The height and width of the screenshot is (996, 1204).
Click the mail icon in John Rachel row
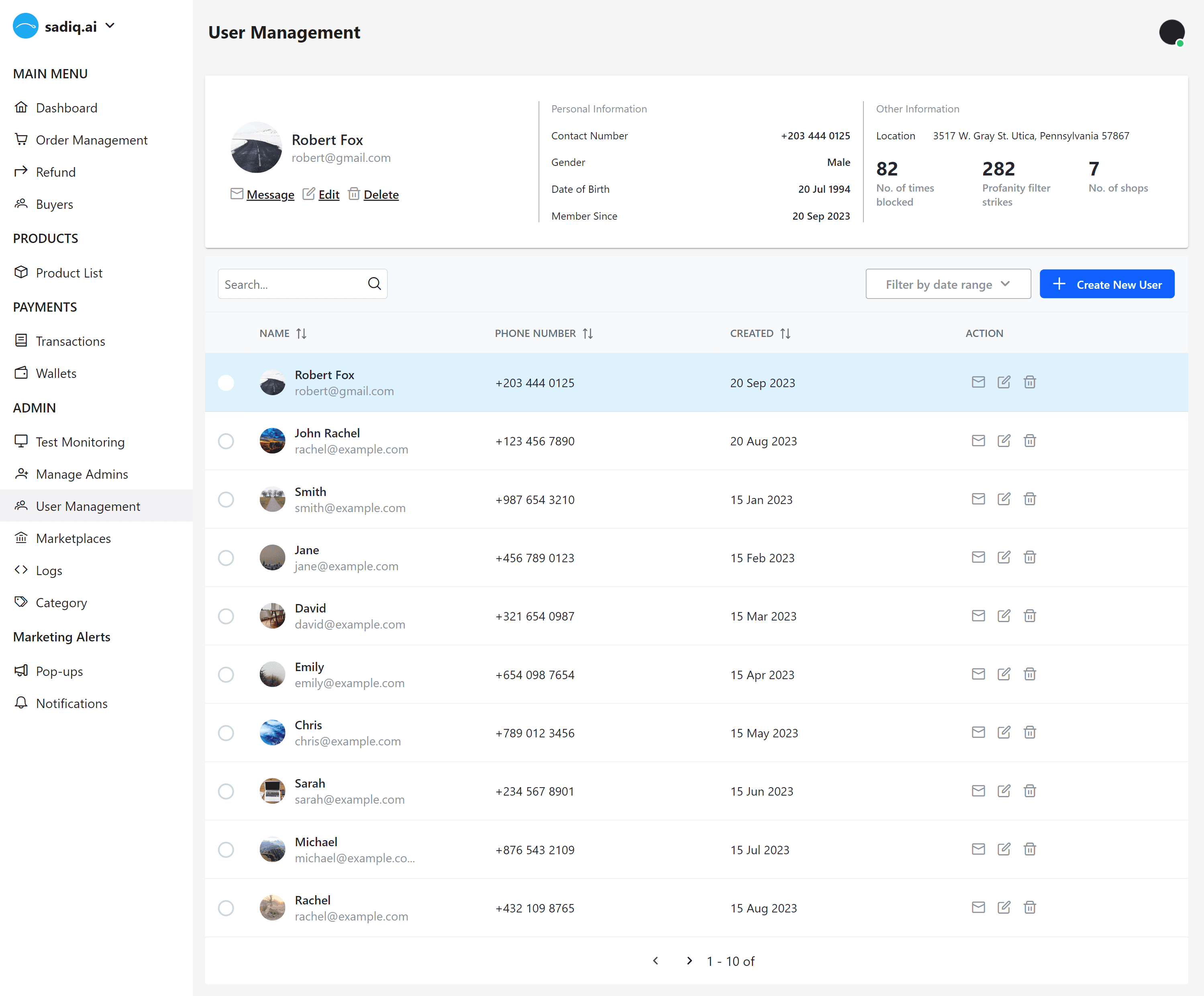coord(978,441)
